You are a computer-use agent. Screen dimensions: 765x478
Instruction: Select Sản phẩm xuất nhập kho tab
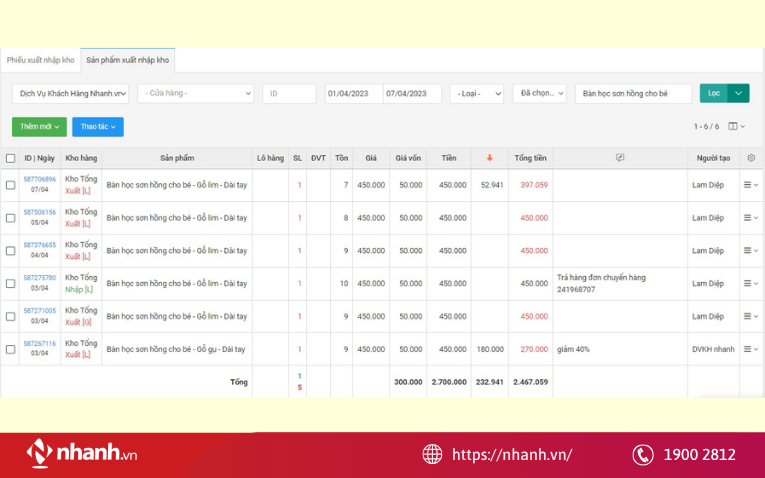click(127, 60)
